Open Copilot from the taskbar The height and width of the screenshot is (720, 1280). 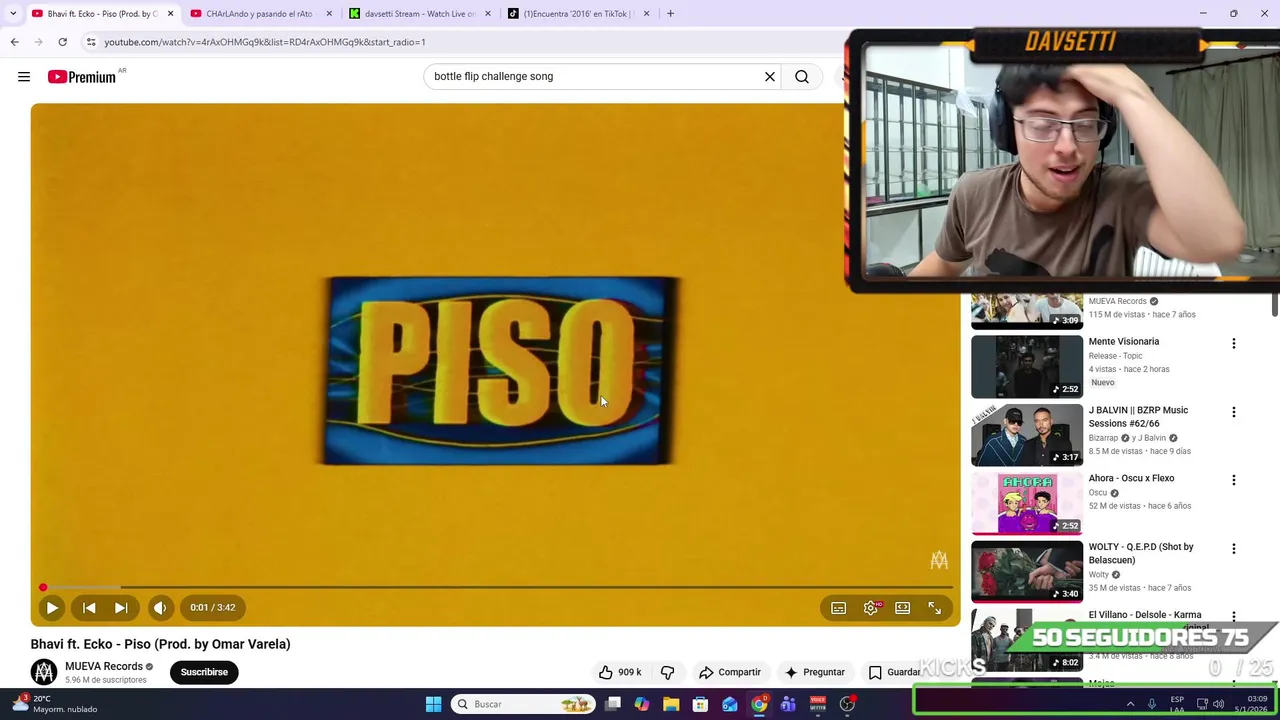642,704
